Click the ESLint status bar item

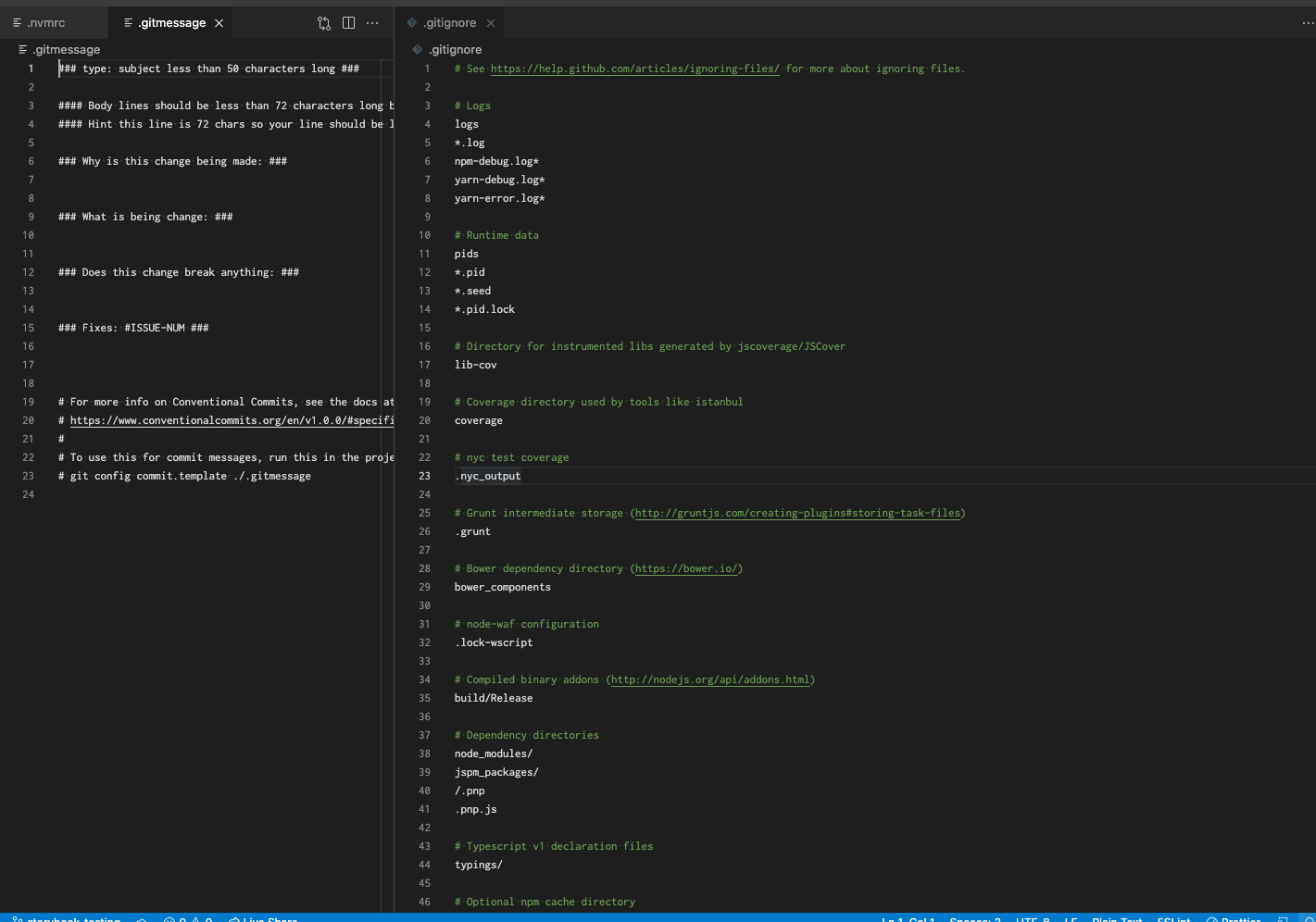[1173, 919]
